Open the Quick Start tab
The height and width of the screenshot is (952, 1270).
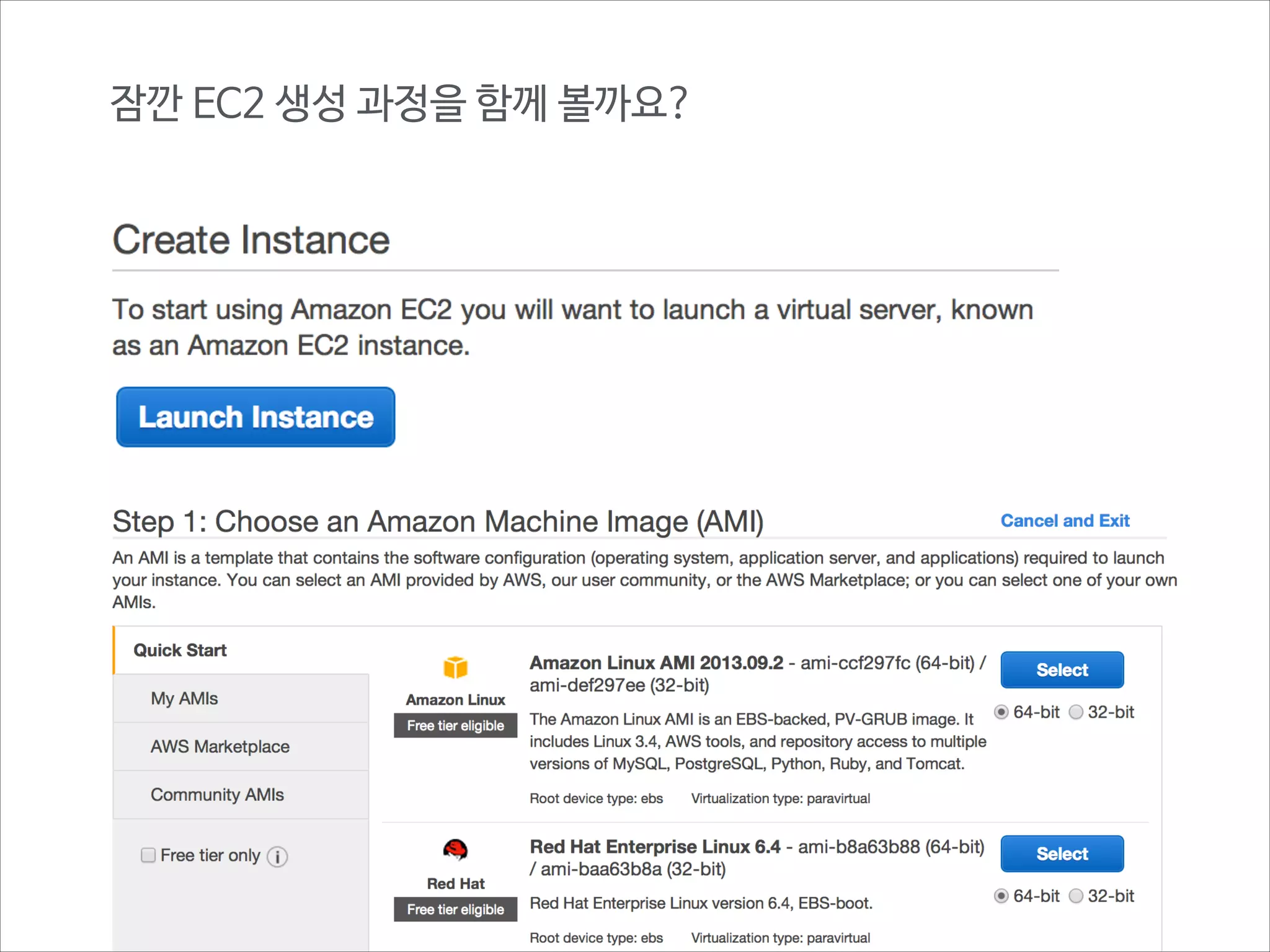click(x=180, y=650)
